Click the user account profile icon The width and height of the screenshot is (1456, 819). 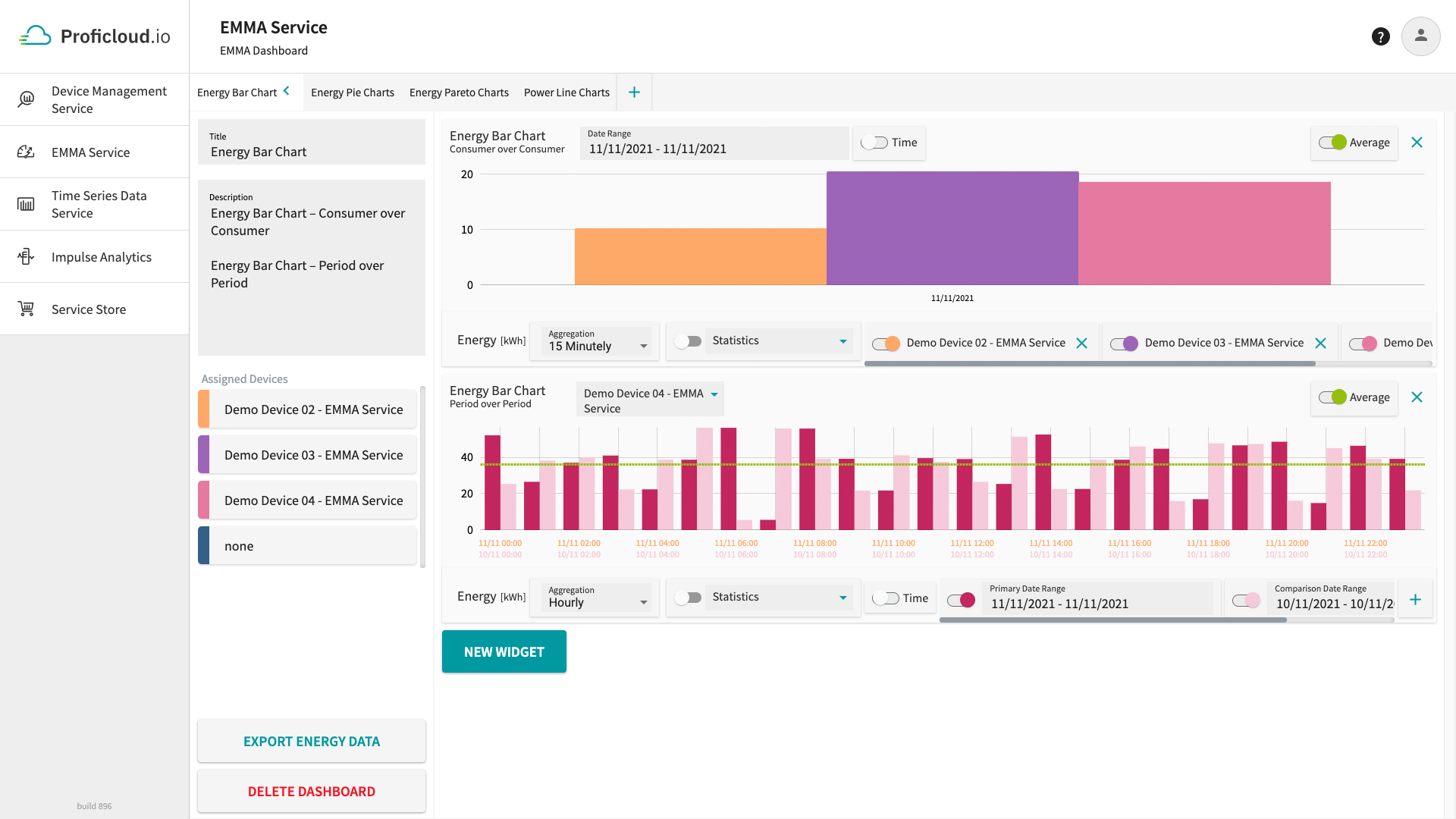[1422, 36]
